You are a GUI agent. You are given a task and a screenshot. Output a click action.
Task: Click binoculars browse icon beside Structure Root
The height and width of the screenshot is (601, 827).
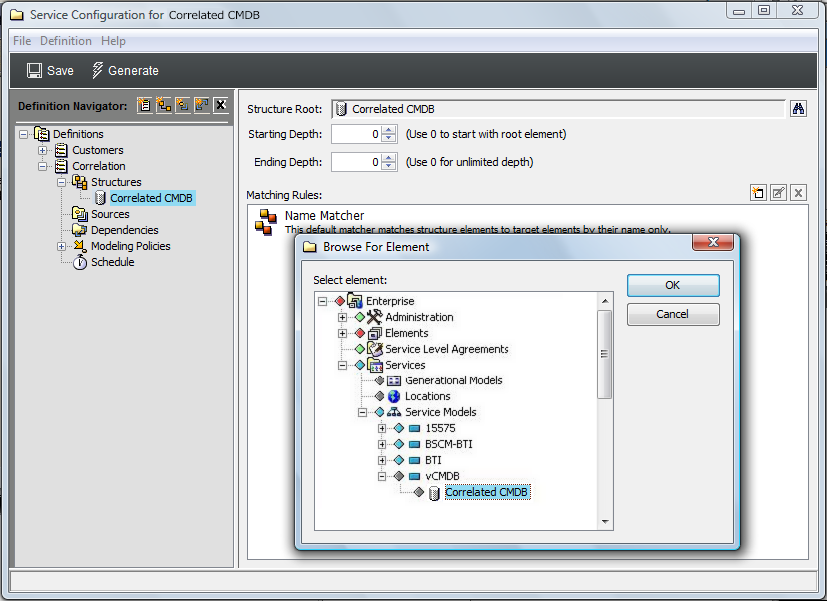point(799,109)
